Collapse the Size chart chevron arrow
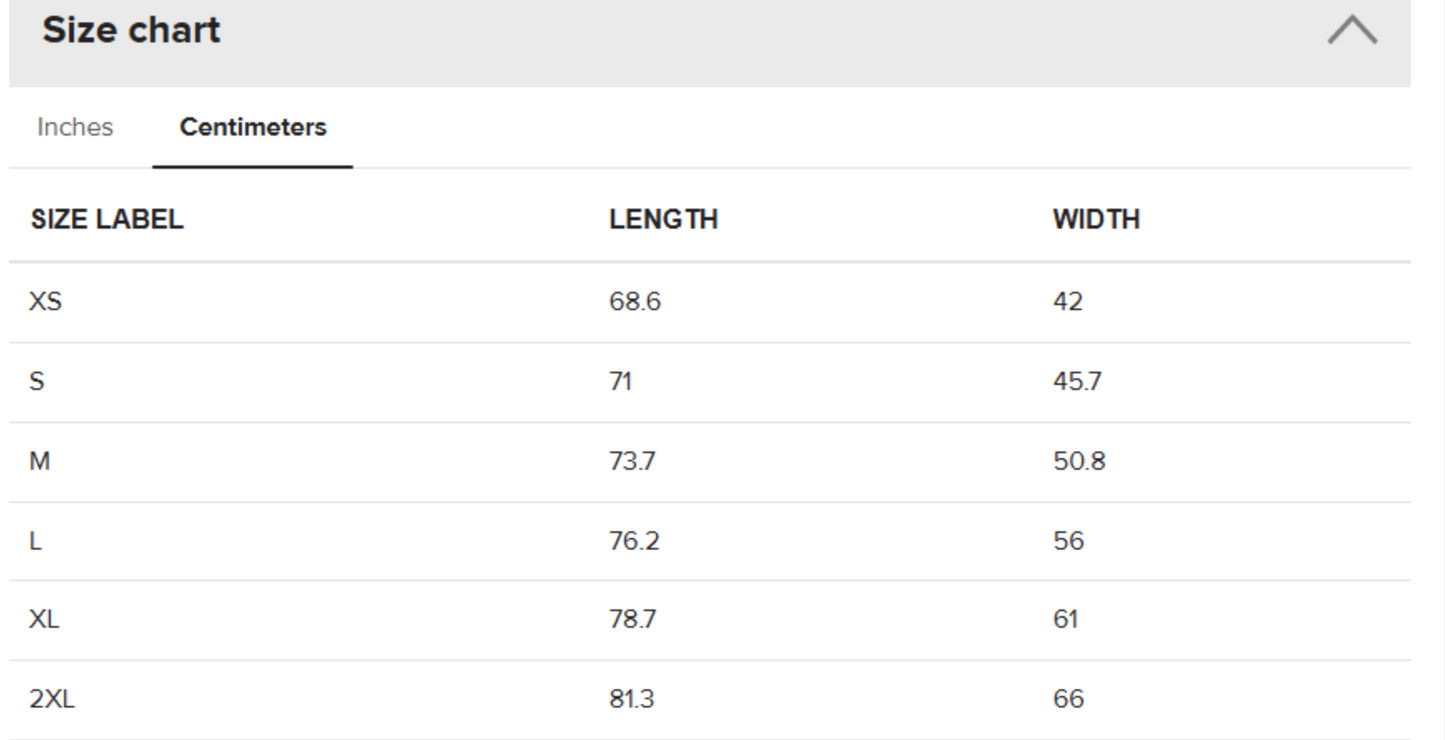Screen dimensions: 1445x740 click(x=1351, y=30)
